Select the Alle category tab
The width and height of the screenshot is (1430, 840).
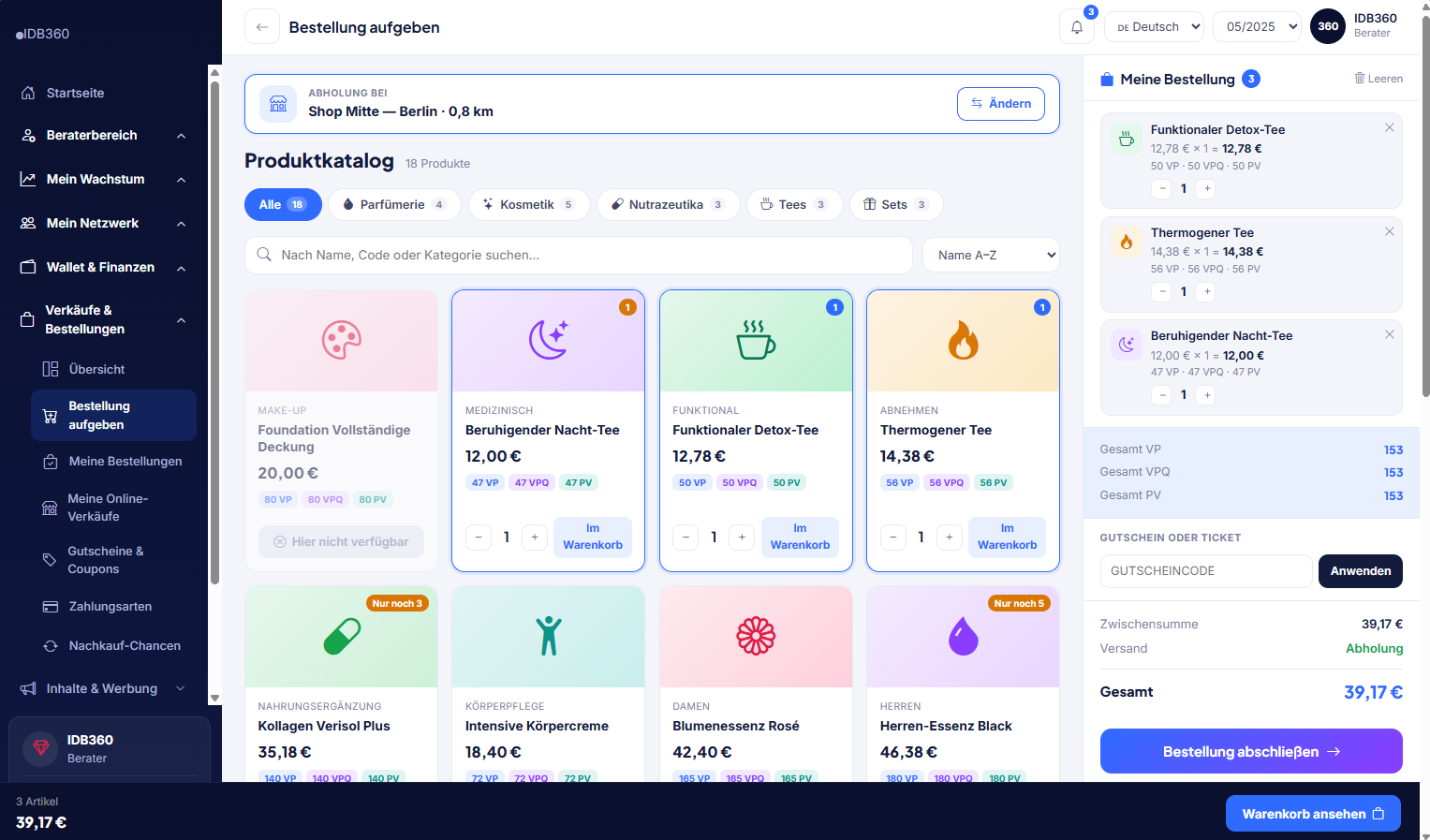click(x=283, y=204)
